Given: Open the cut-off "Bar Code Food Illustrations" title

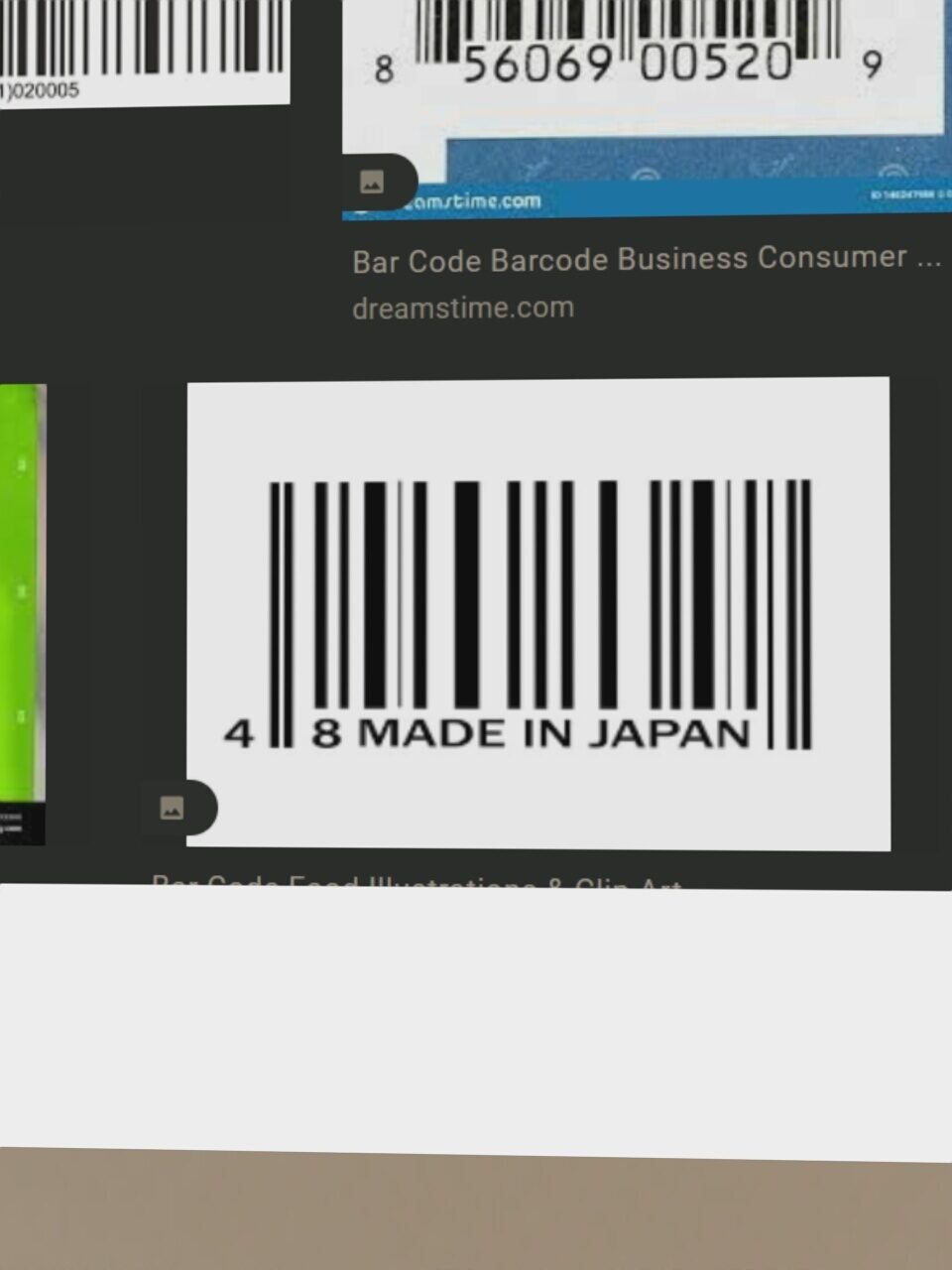Looking at the screenshot, I should tap(416, 882).
